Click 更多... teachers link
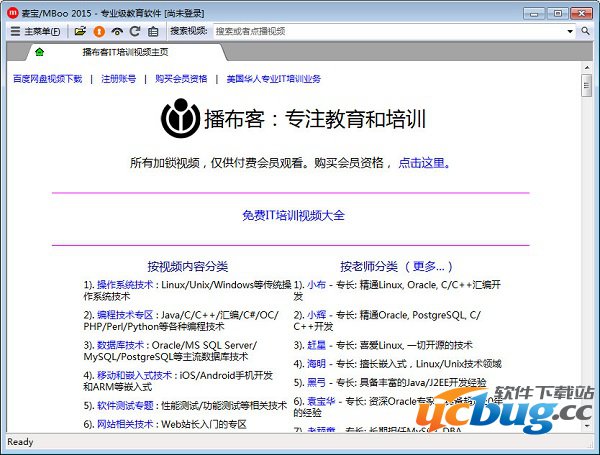 pyautogui.click(x=429, y=266)
